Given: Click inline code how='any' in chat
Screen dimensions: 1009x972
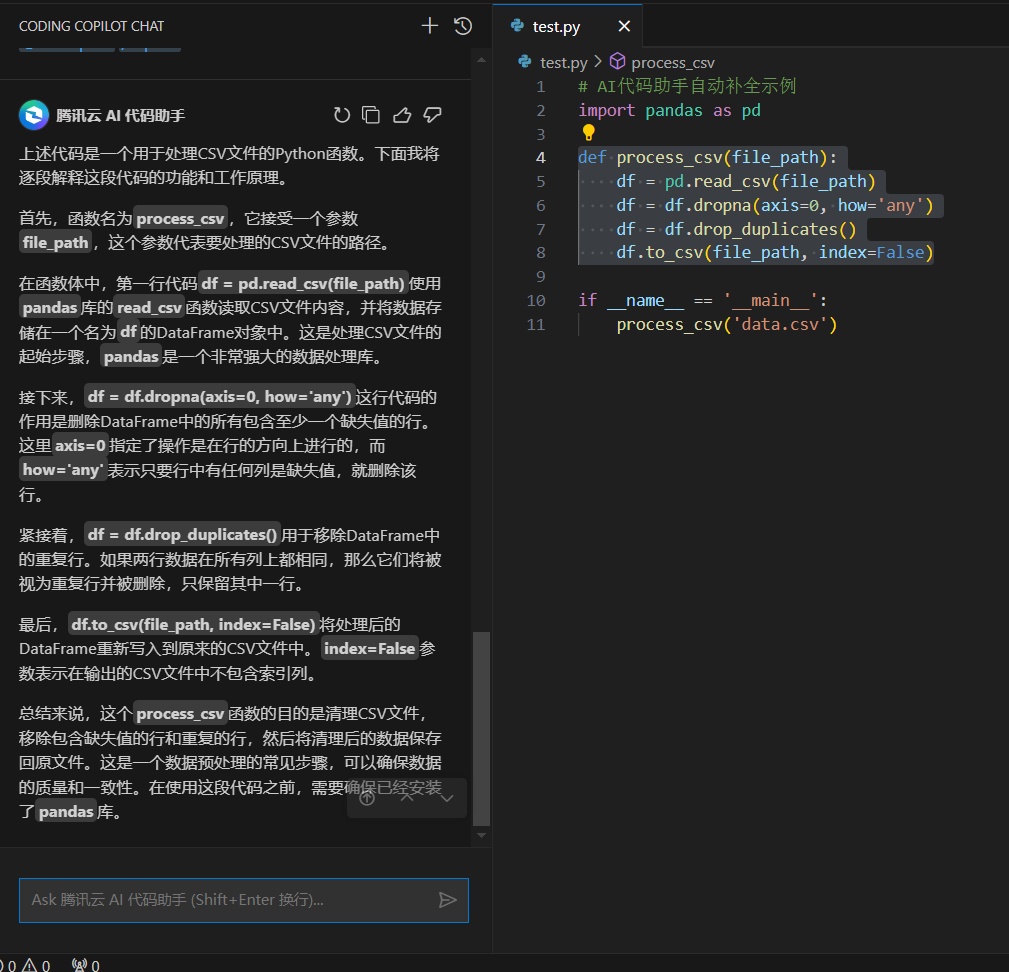Looking at the screenshot, I should pos(62,470).
